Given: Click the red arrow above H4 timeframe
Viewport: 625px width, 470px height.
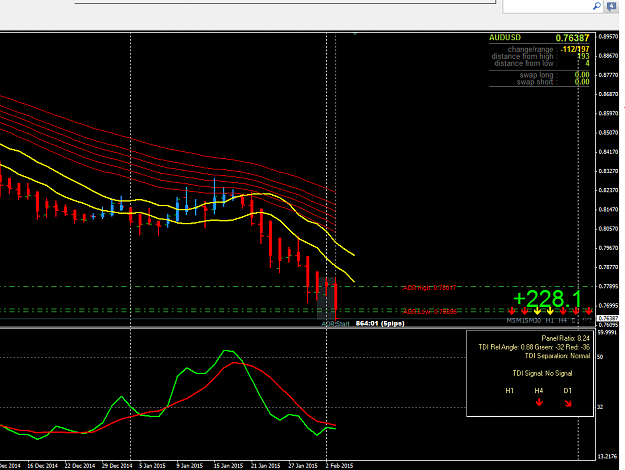Looking at the screenshot, I should click(563, 311).
